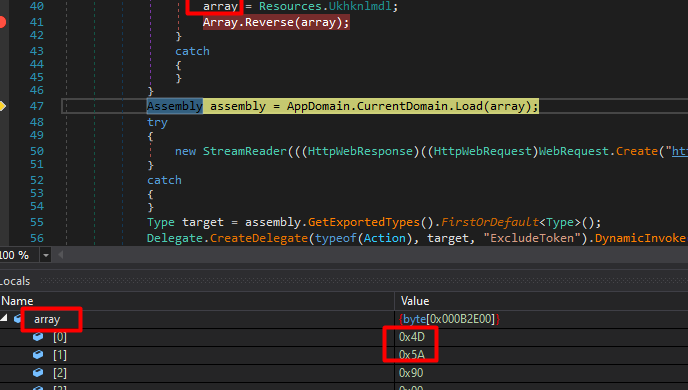
Task: Select the [0] row in Locals
Action: coord(344,337)
